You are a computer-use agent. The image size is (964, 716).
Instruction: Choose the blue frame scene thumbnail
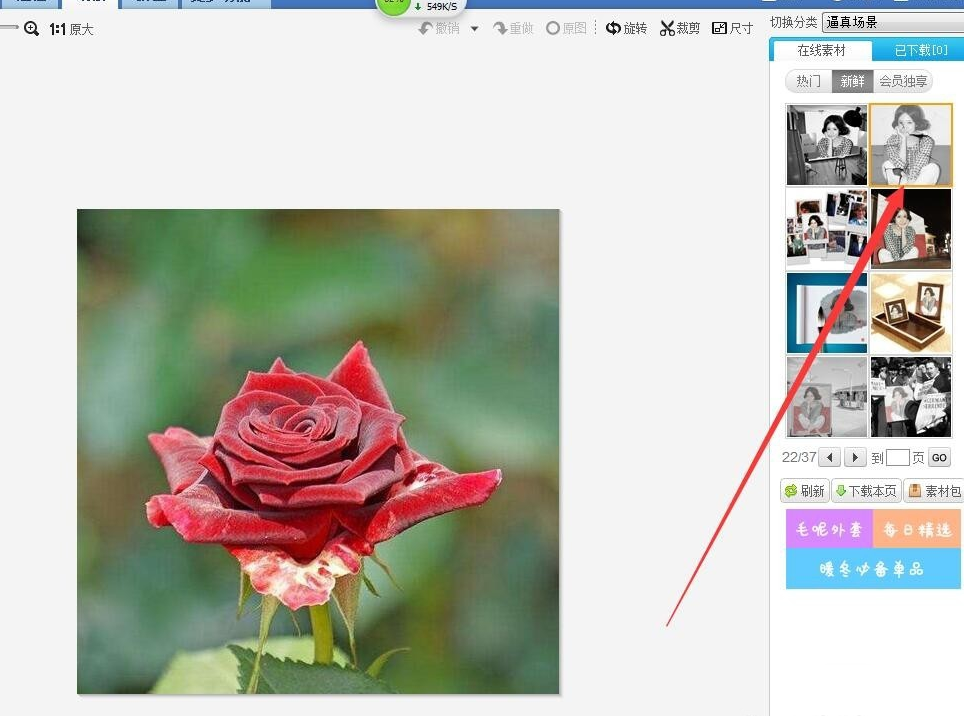pyautogui.click(x=827, y=313)
